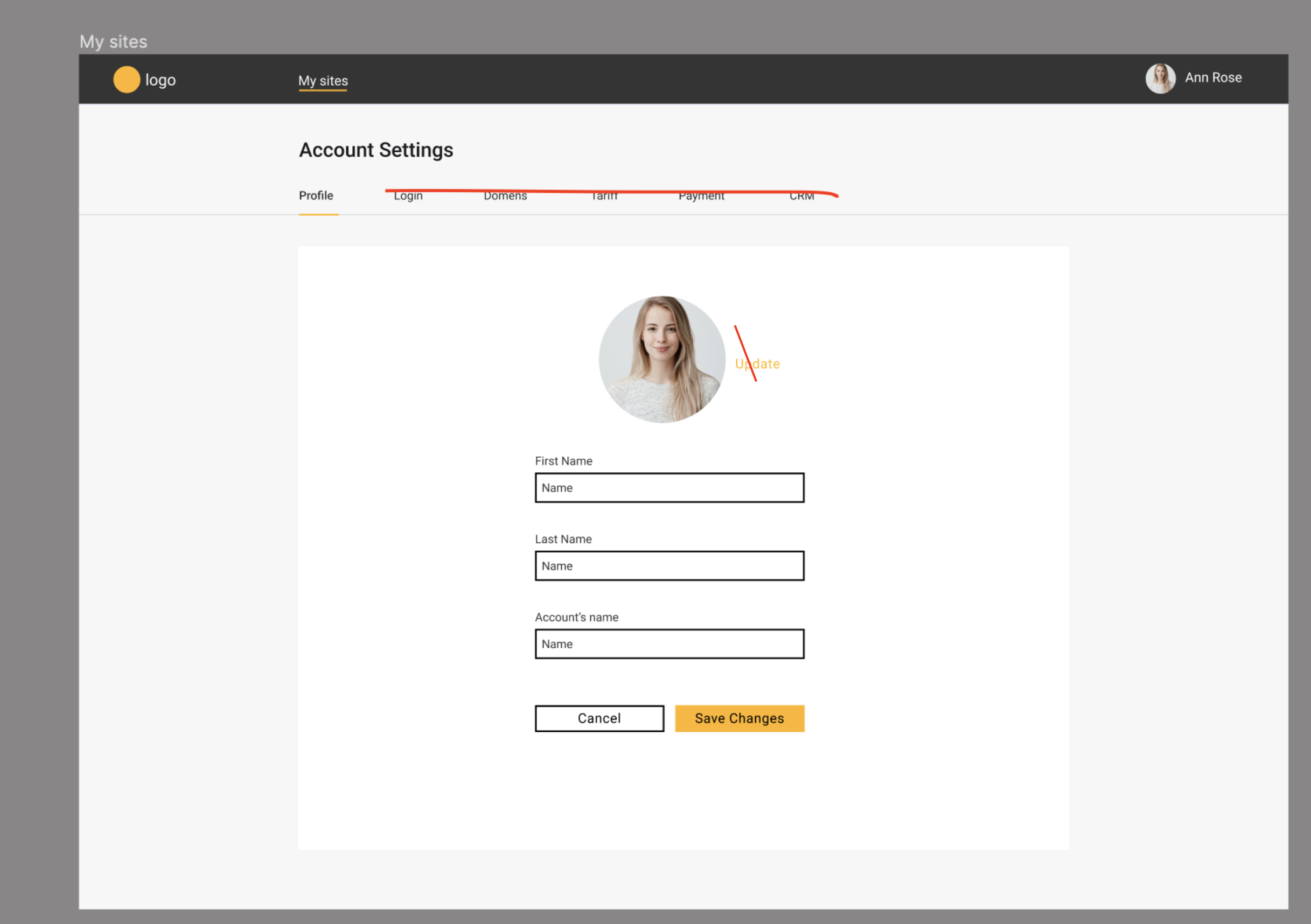
Task: Select the Profile tab
Action: tap(316, 195)
